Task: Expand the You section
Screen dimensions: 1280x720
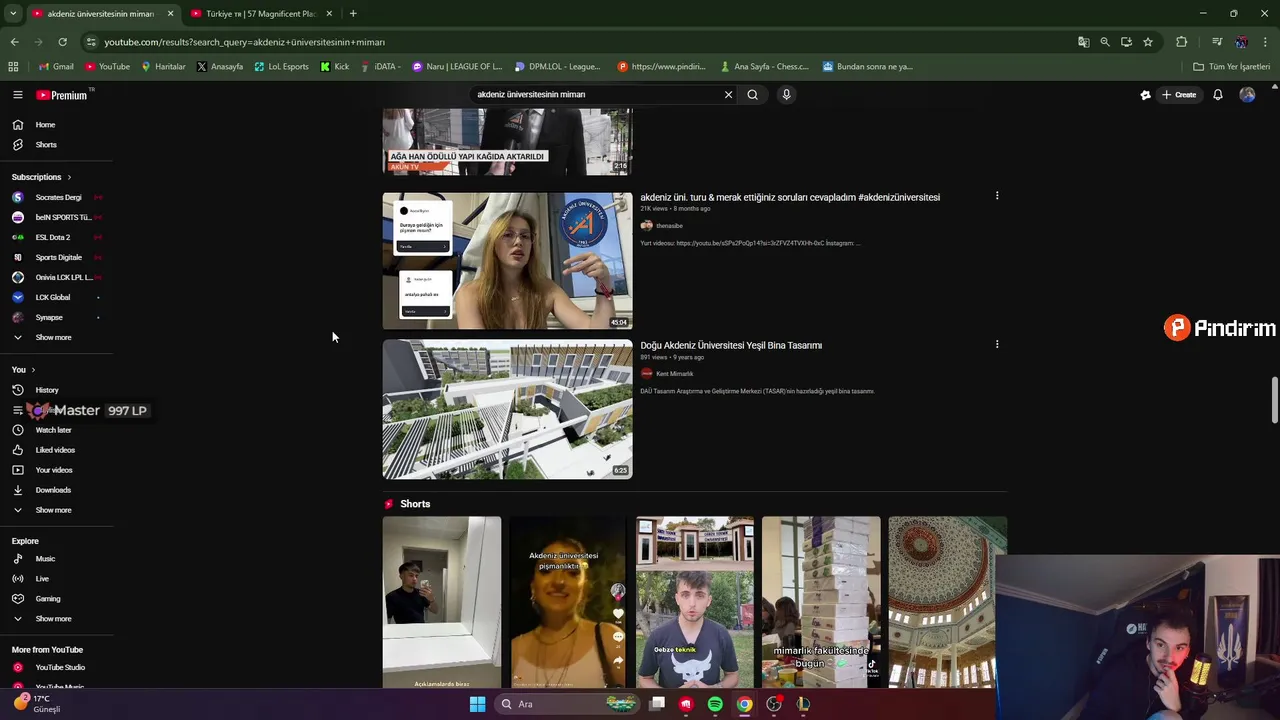Action: (24, 370)
